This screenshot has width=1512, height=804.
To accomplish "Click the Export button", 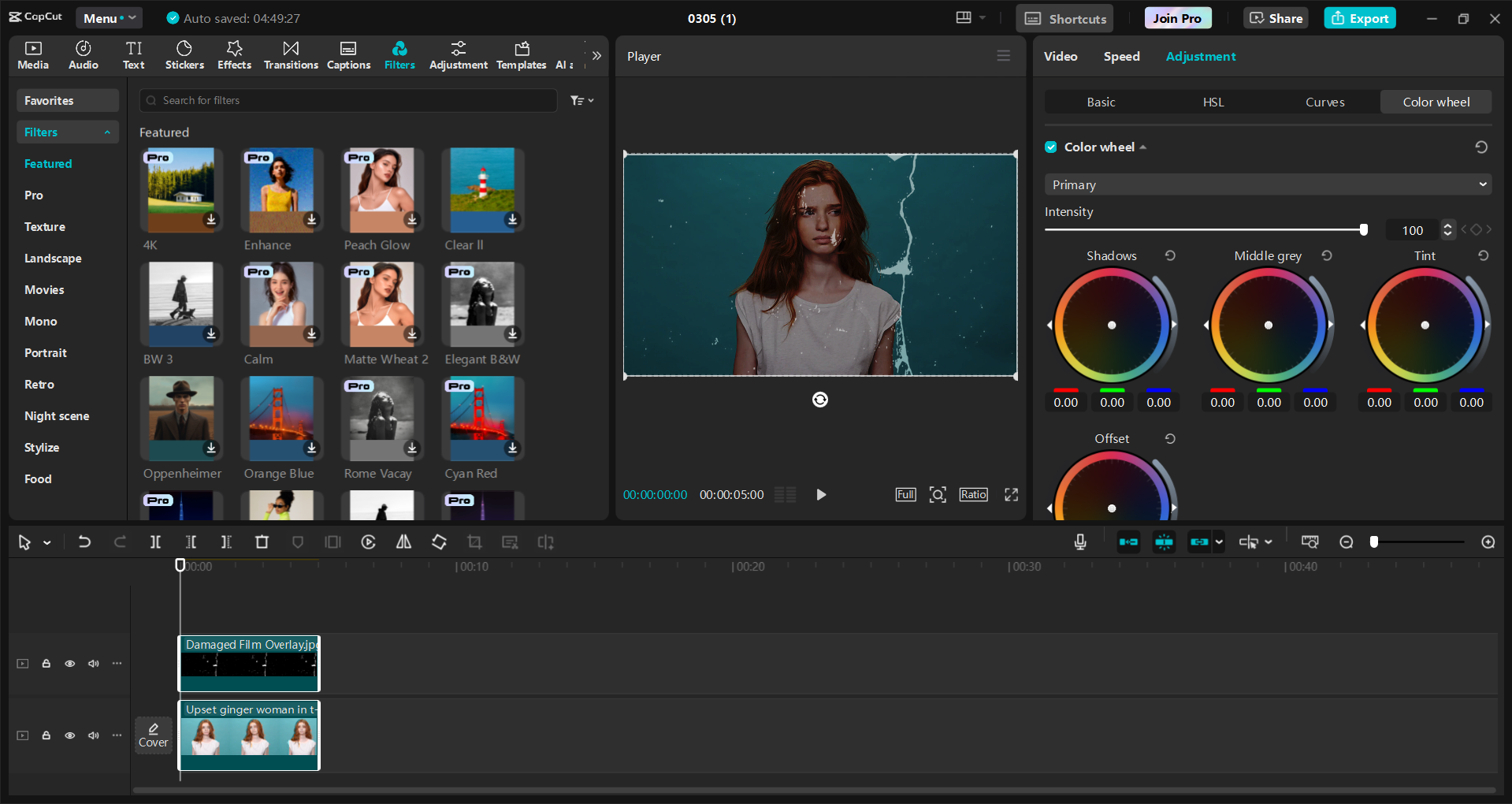I will pyautogui.click(x=1359, y=17).
